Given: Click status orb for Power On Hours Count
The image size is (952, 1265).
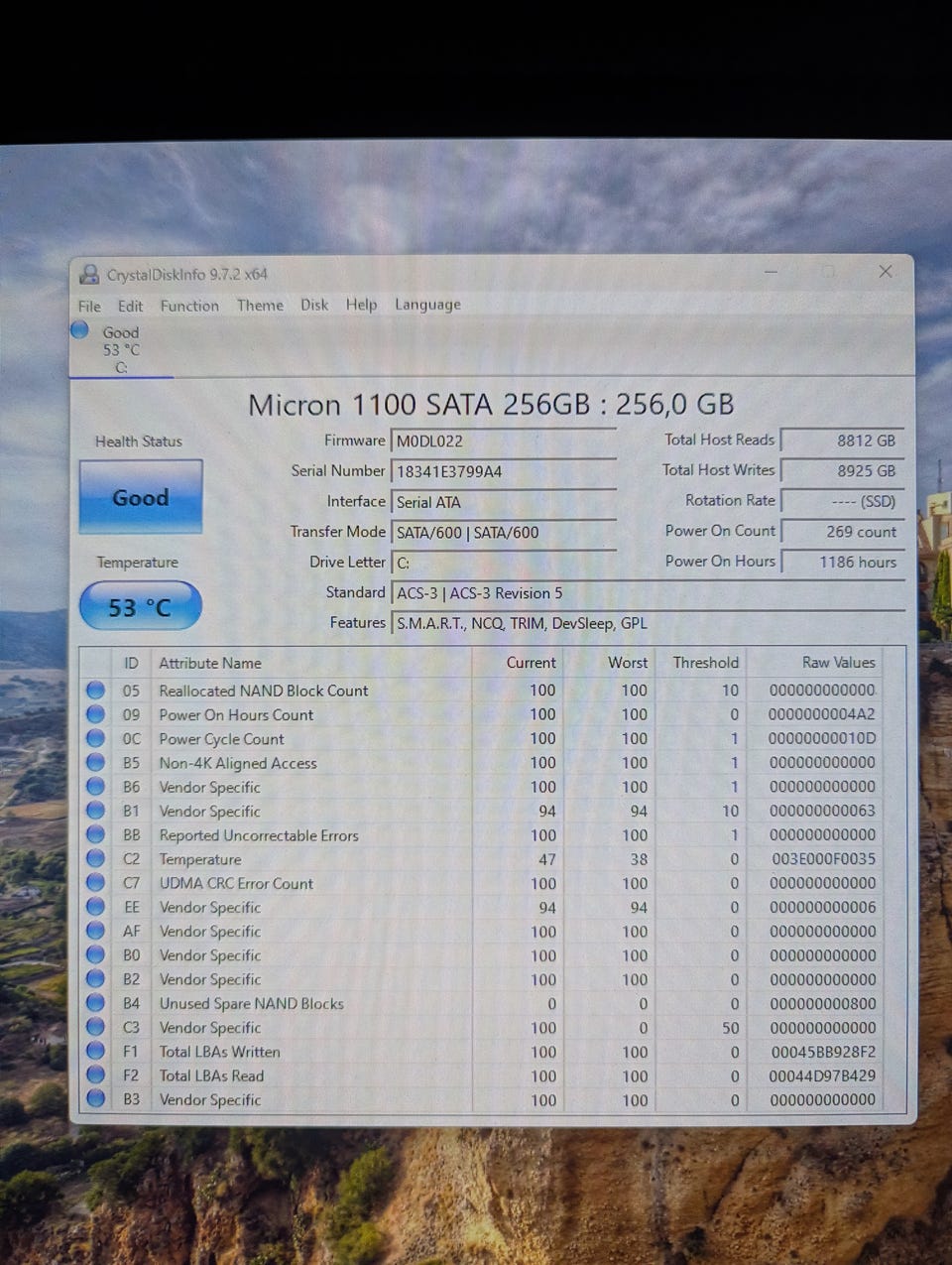Looking at the screenshot, I should pyautogui.click(x=95, y=713).
